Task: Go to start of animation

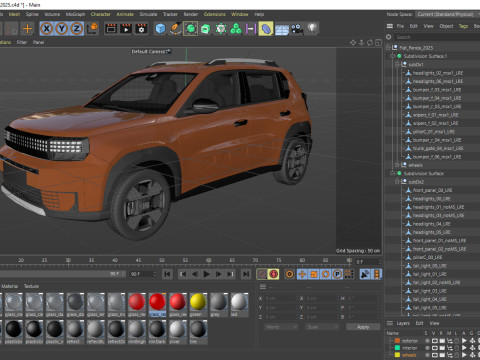Action: coord(167,274)
